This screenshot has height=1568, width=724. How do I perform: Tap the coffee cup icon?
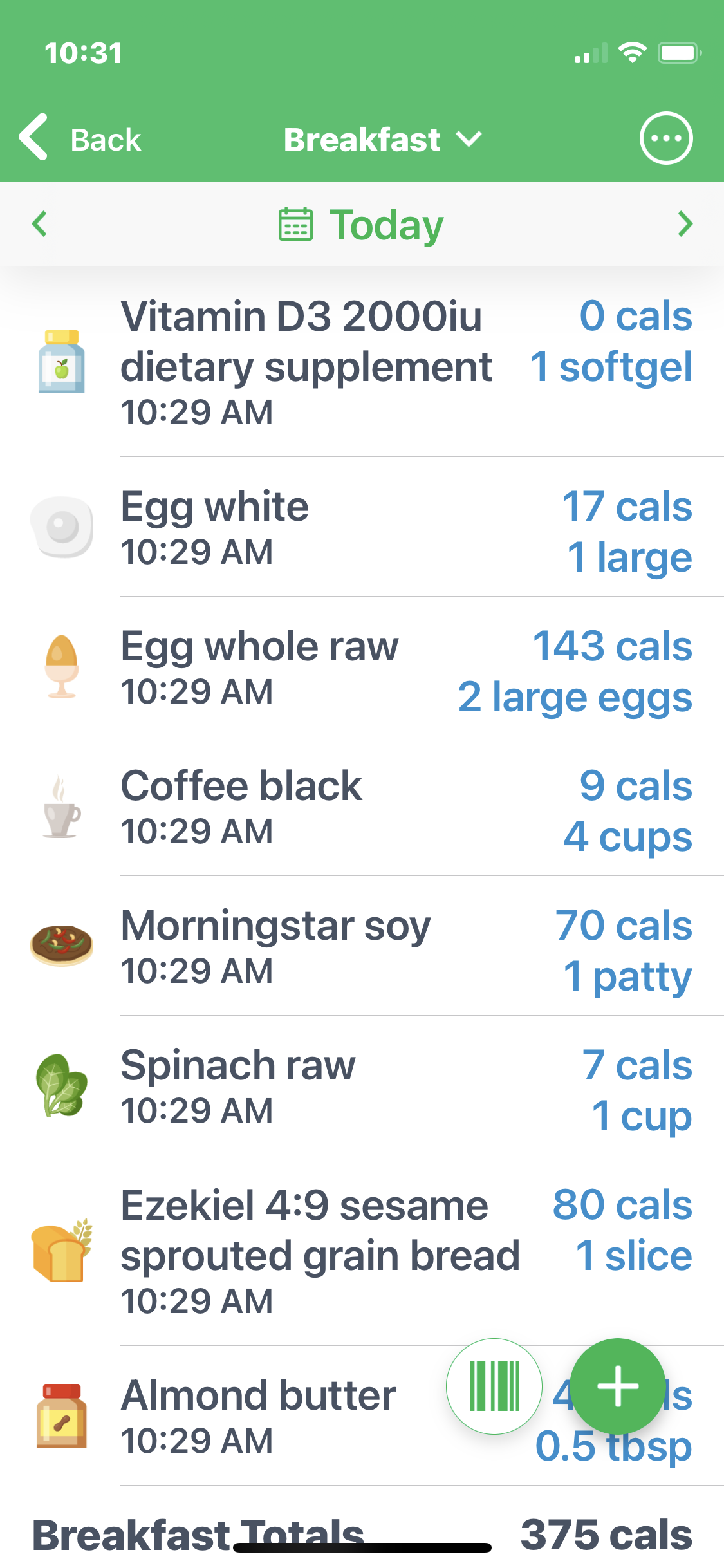click(62, 808)
